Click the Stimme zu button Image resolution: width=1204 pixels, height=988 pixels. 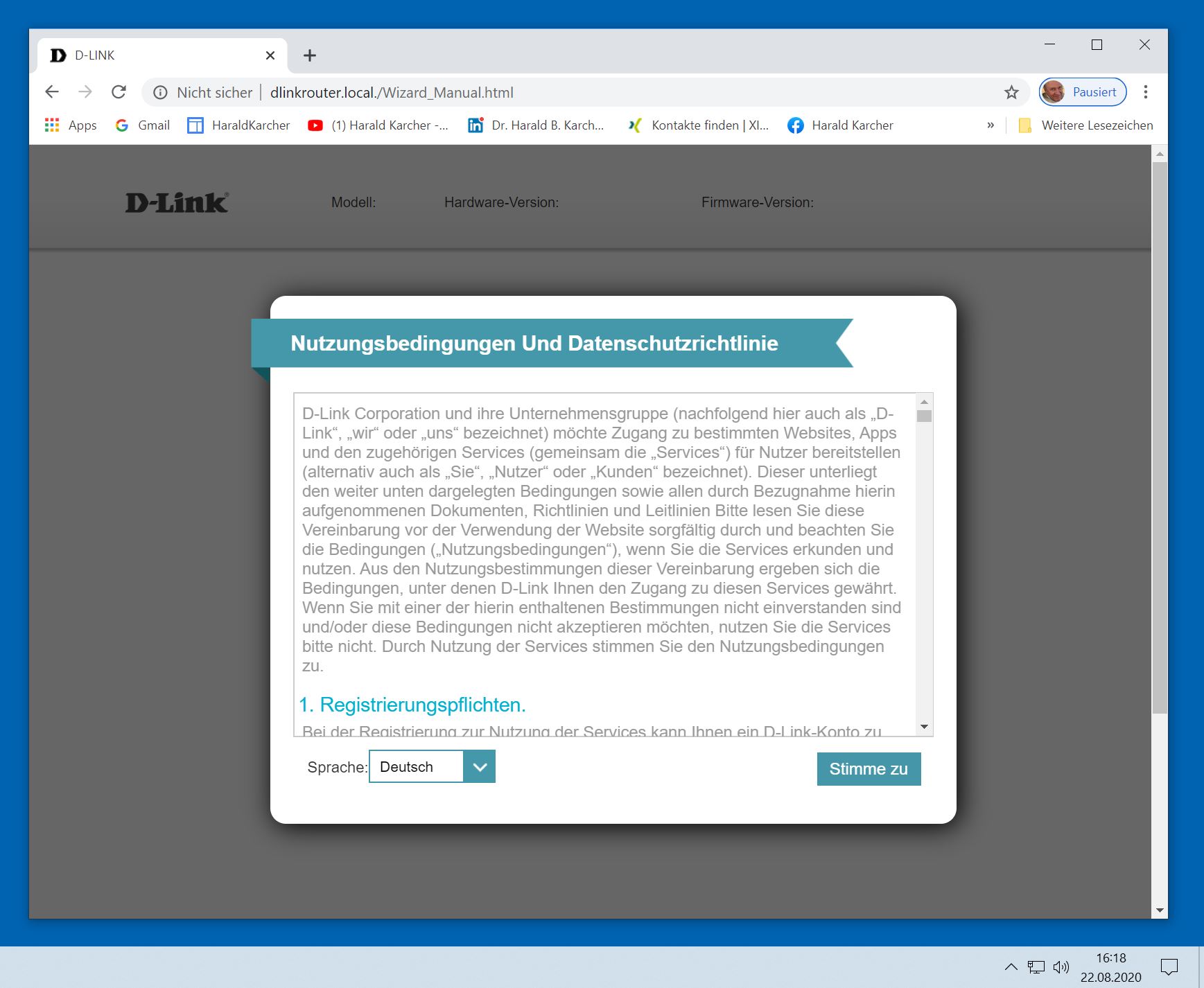pyautogui.click(x=869, y=769)
